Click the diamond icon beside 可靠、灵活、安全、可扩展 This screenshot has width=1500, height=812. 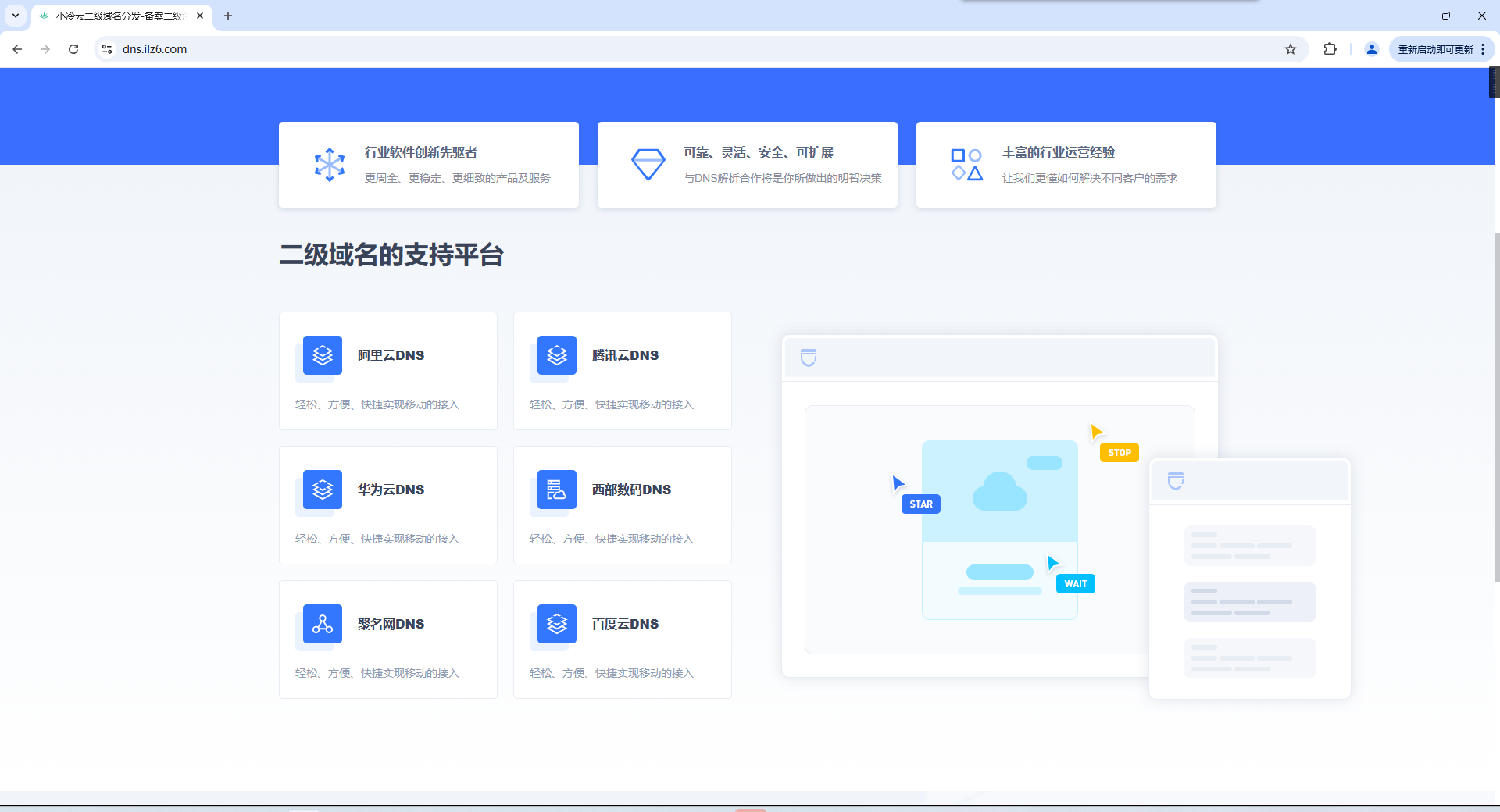tap(648, 165)
